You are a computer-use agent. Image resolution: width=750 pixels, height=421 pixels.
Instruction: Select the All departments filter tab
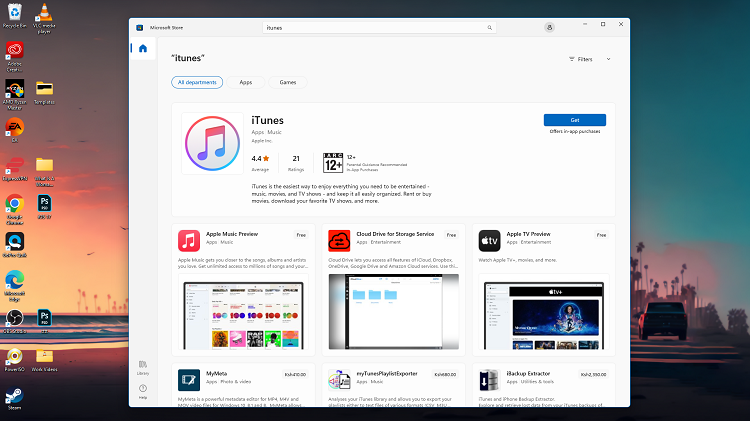coord(197,82)
